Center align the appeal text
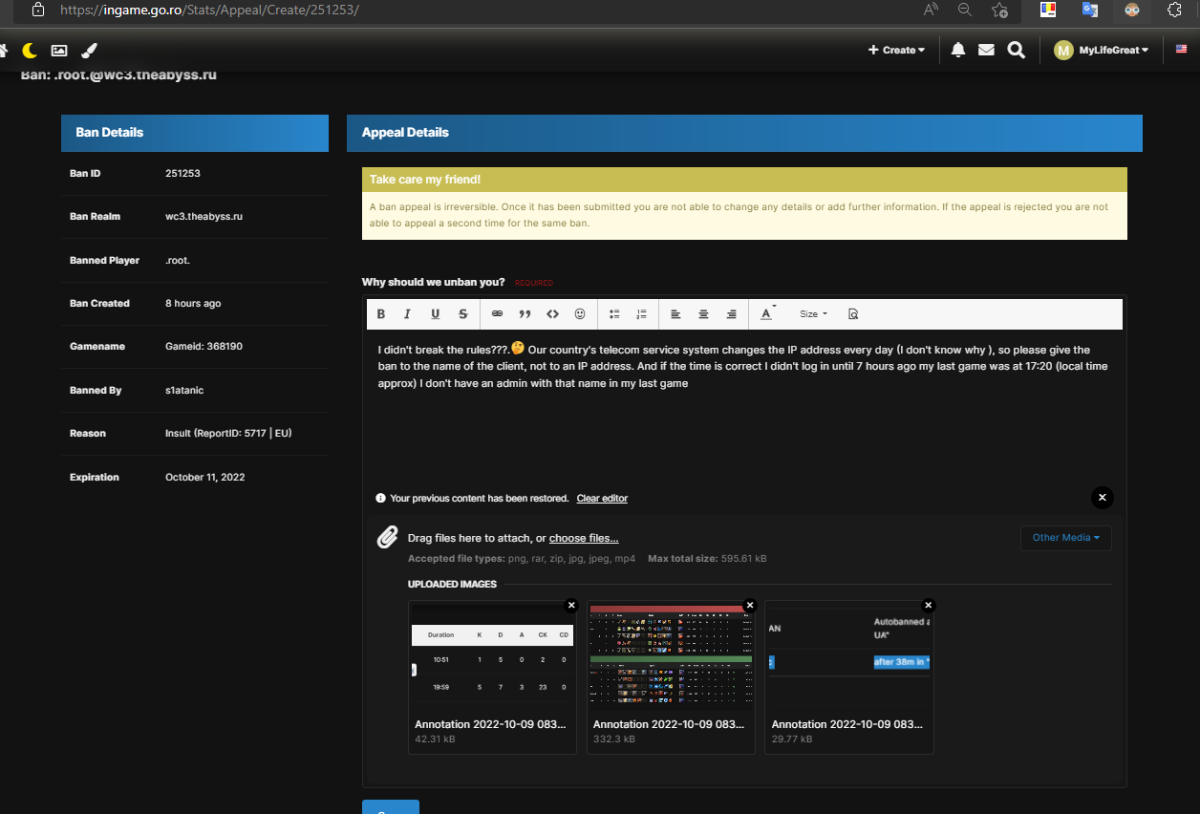The height and width of the screenshot is (814, 1200). [703, 314]
